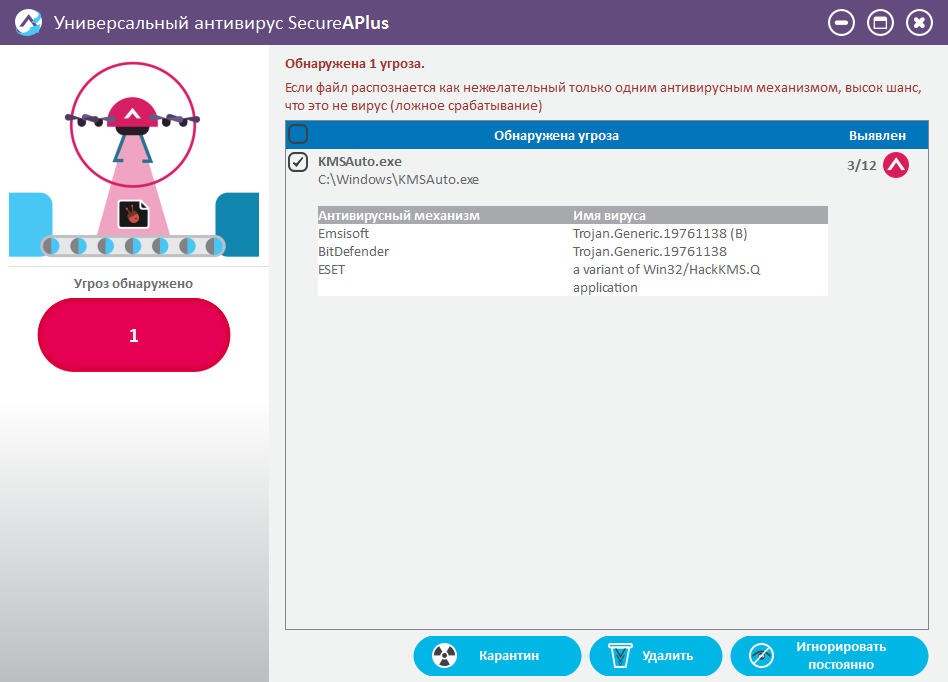The image size is (948, 682).
Task: Click the Обнаружена 1 угроза heading
Action: (x=355, y=63)
